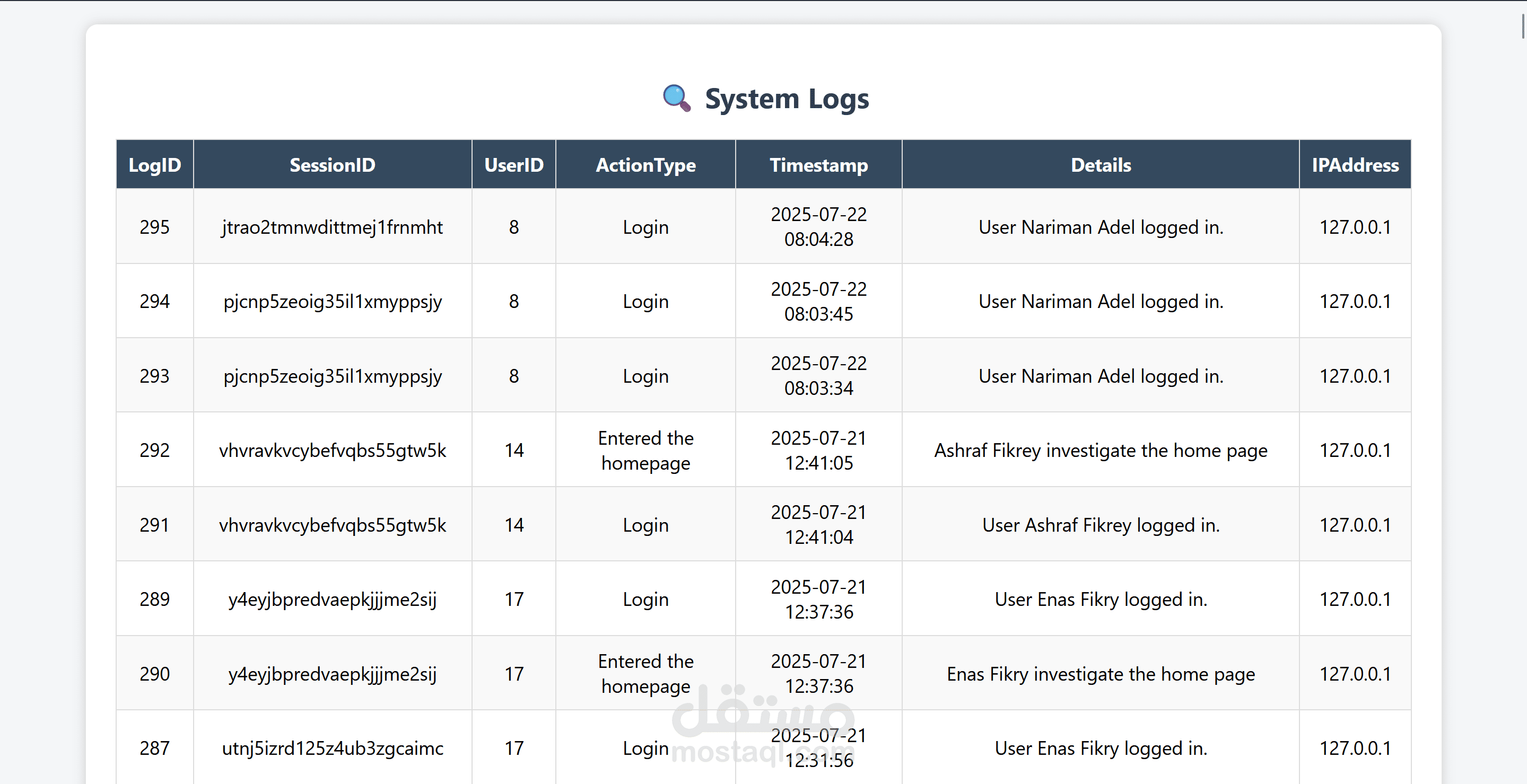Click Entered the homepage in row 292
This screenshot has width=1527, height=784.
click(x=645, y=451)
